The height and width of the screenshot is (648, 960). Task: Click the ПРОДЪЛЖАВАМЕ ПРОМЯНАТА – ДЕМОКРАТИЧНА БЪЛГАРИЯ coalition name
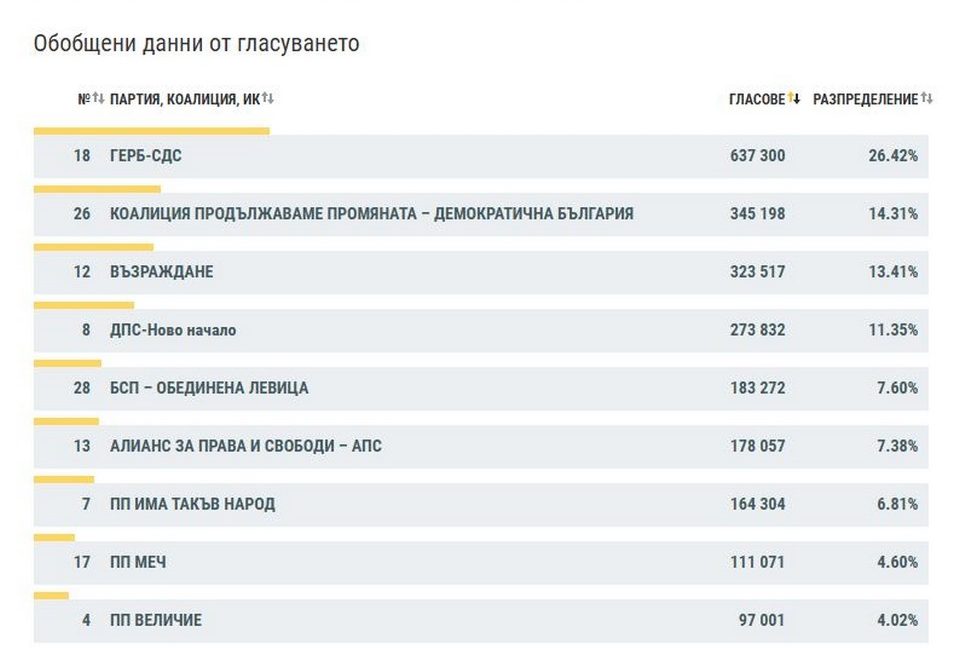coord(371,214)
